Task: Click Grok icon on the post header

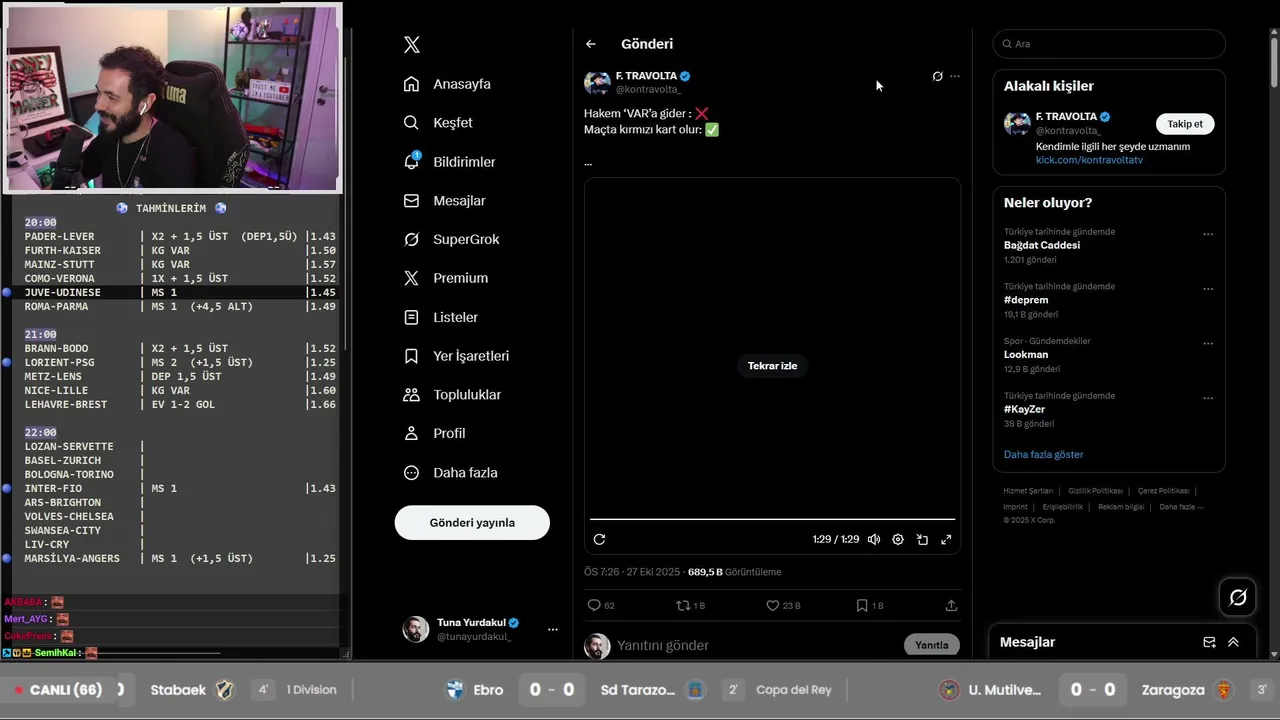Action: [x=937, y=76]
